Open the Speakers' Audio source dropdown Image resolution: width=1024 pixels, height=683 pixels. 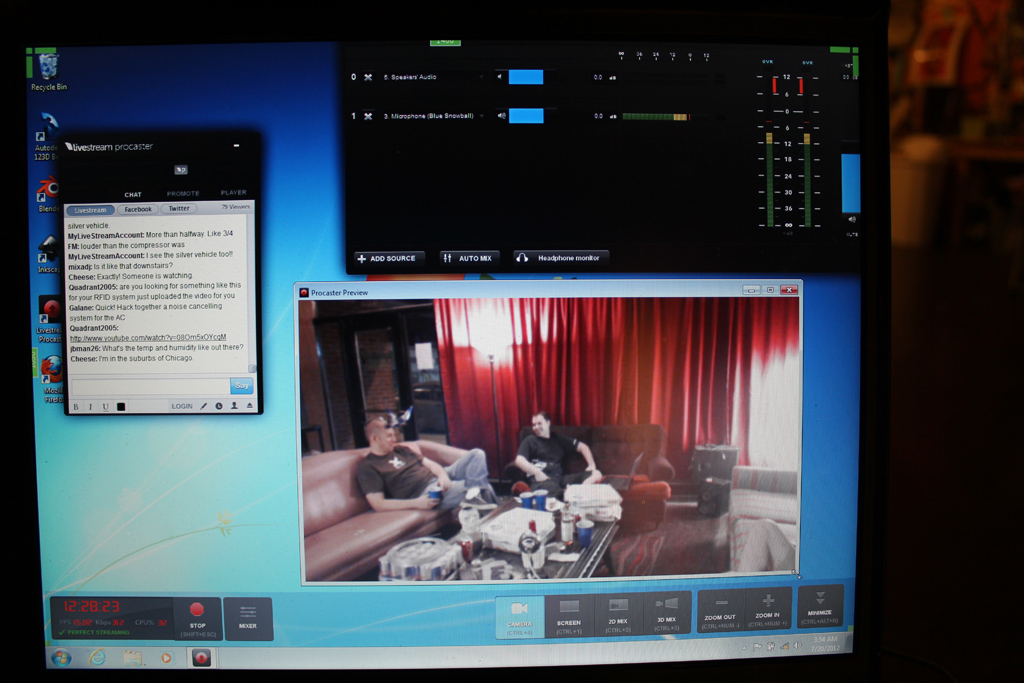[481, 77]
